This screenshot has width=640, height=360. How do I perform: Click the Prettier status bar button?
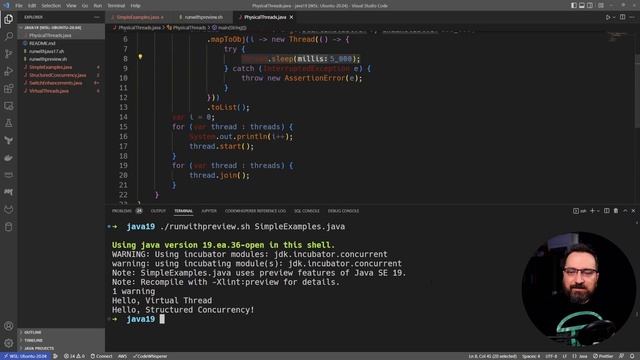click(604, 356)
